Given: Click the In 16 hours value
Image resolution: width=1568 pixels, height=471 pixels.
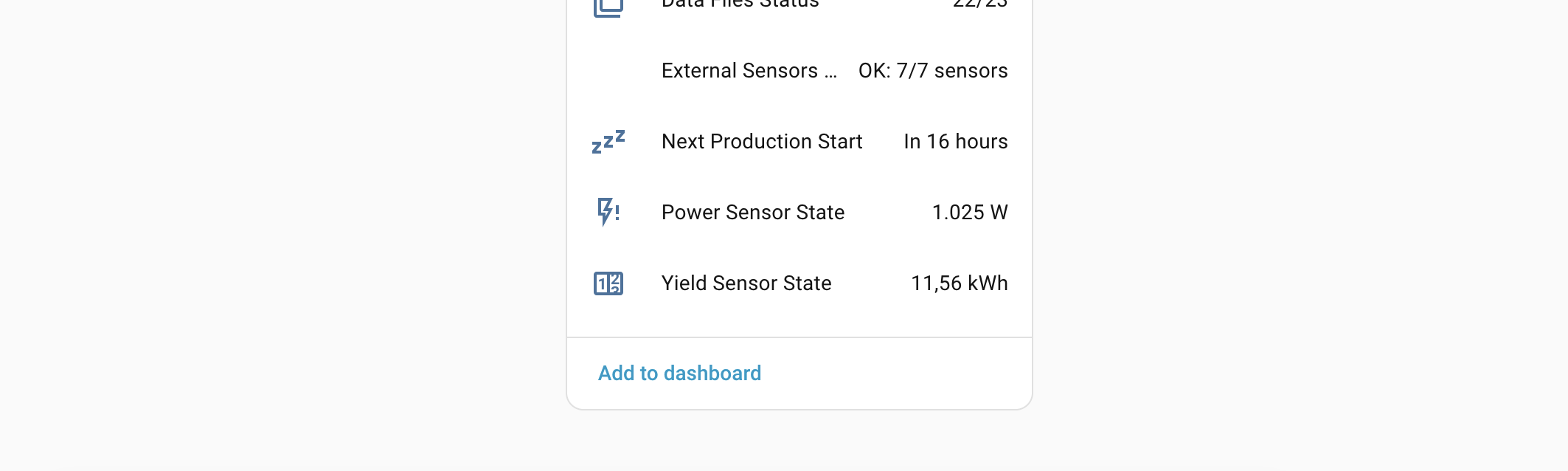Looking at the screenshot, I should coord(956,142).
